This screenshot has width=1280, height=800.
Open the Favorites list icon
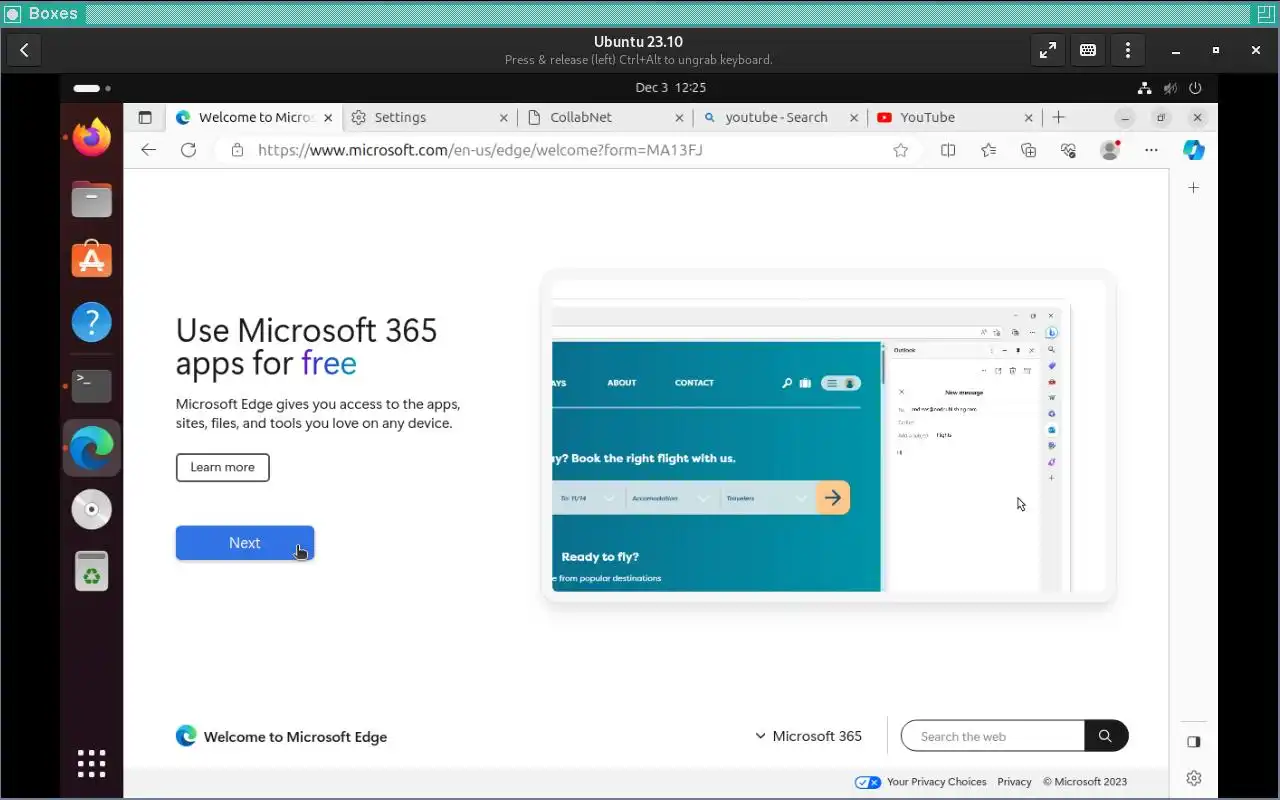tap(988, 150)
